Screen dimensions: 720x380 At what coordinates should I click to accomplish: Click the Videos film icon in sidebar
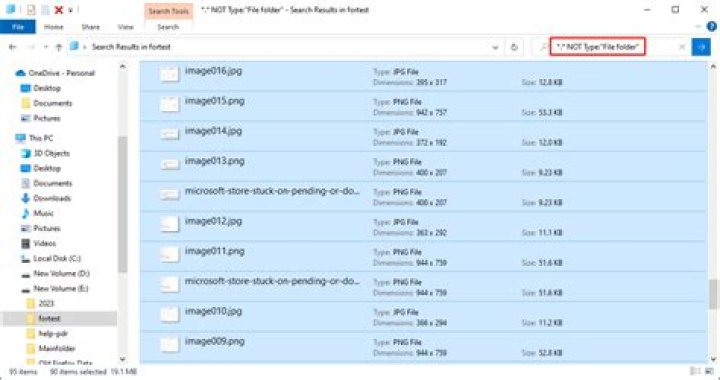coord(26,243)
